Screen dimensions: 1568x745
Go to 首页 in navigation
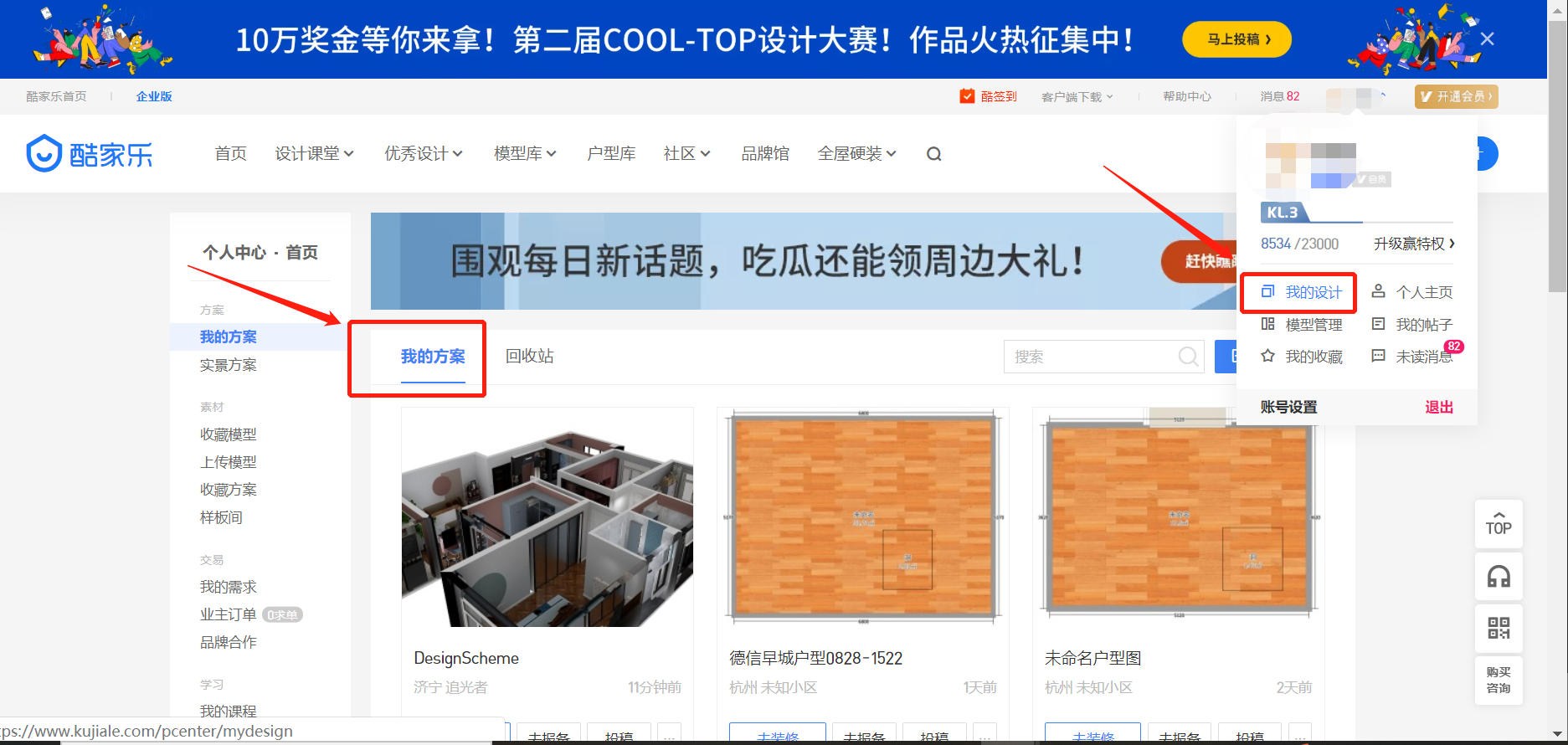231,154
